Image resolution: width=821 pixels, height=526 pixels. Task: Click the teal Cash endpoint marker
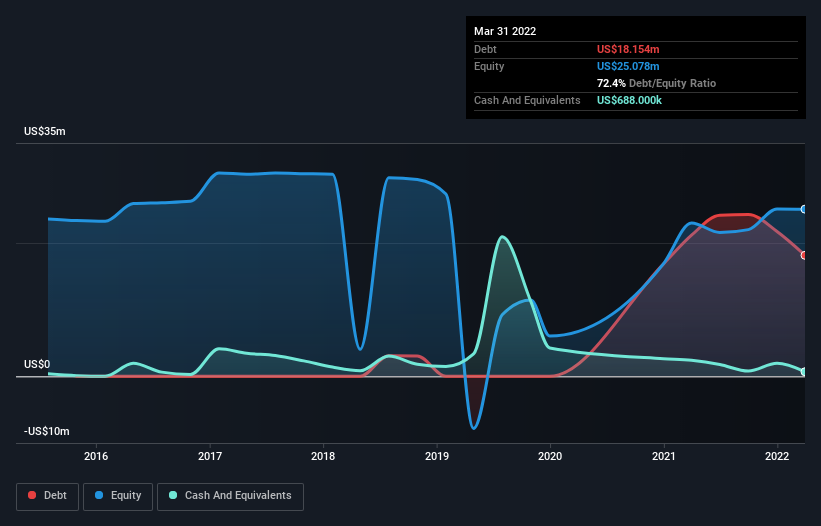point(804,372)
